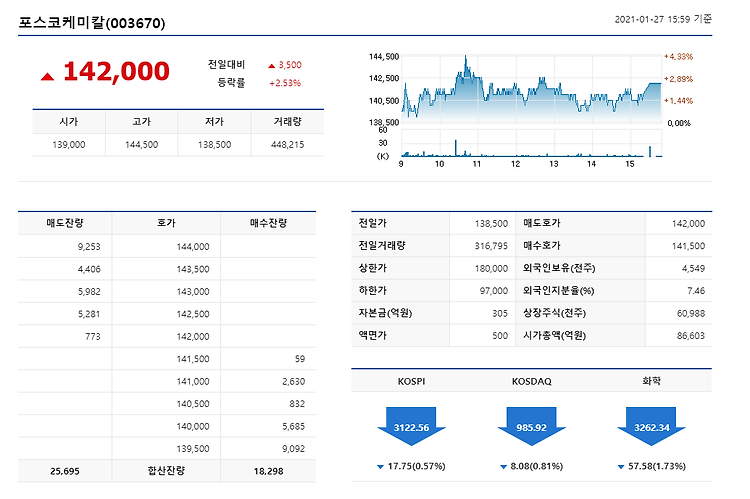
Task: Click the small triangle next to 8.08(0.81%)
Action: point(503,466)
